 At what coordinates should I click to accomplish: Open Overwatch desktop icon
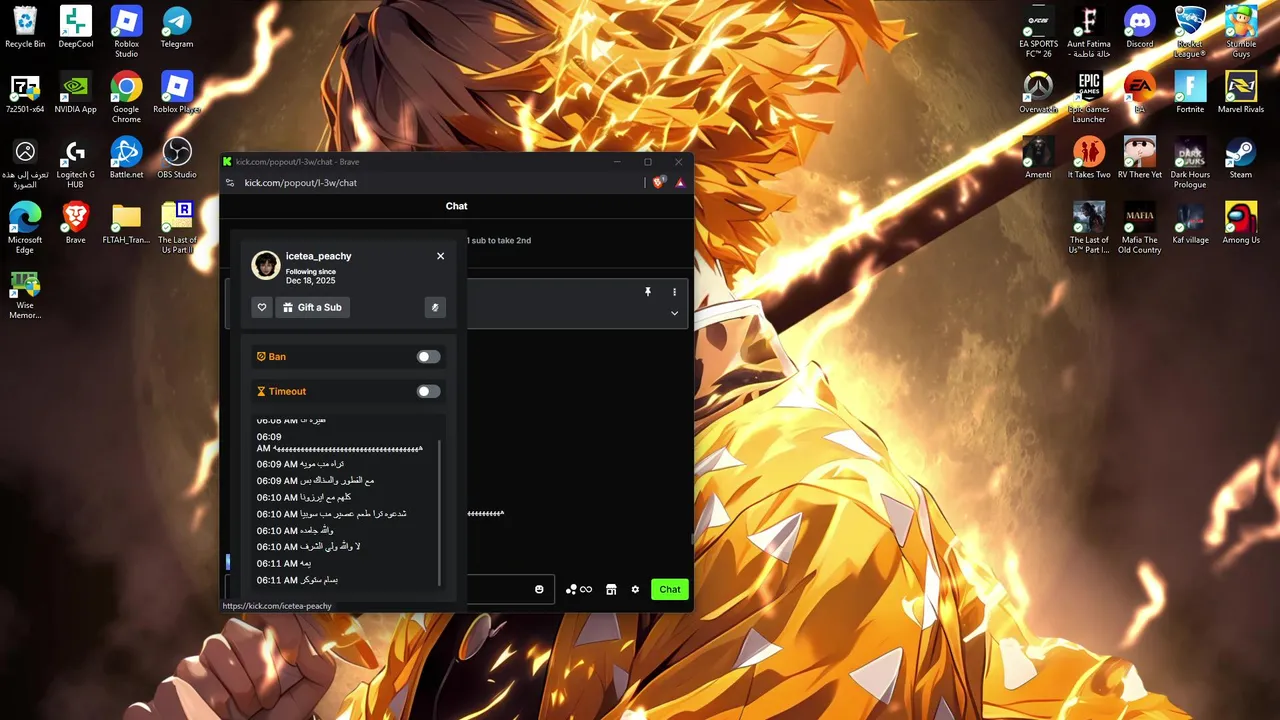(1038, 93)
